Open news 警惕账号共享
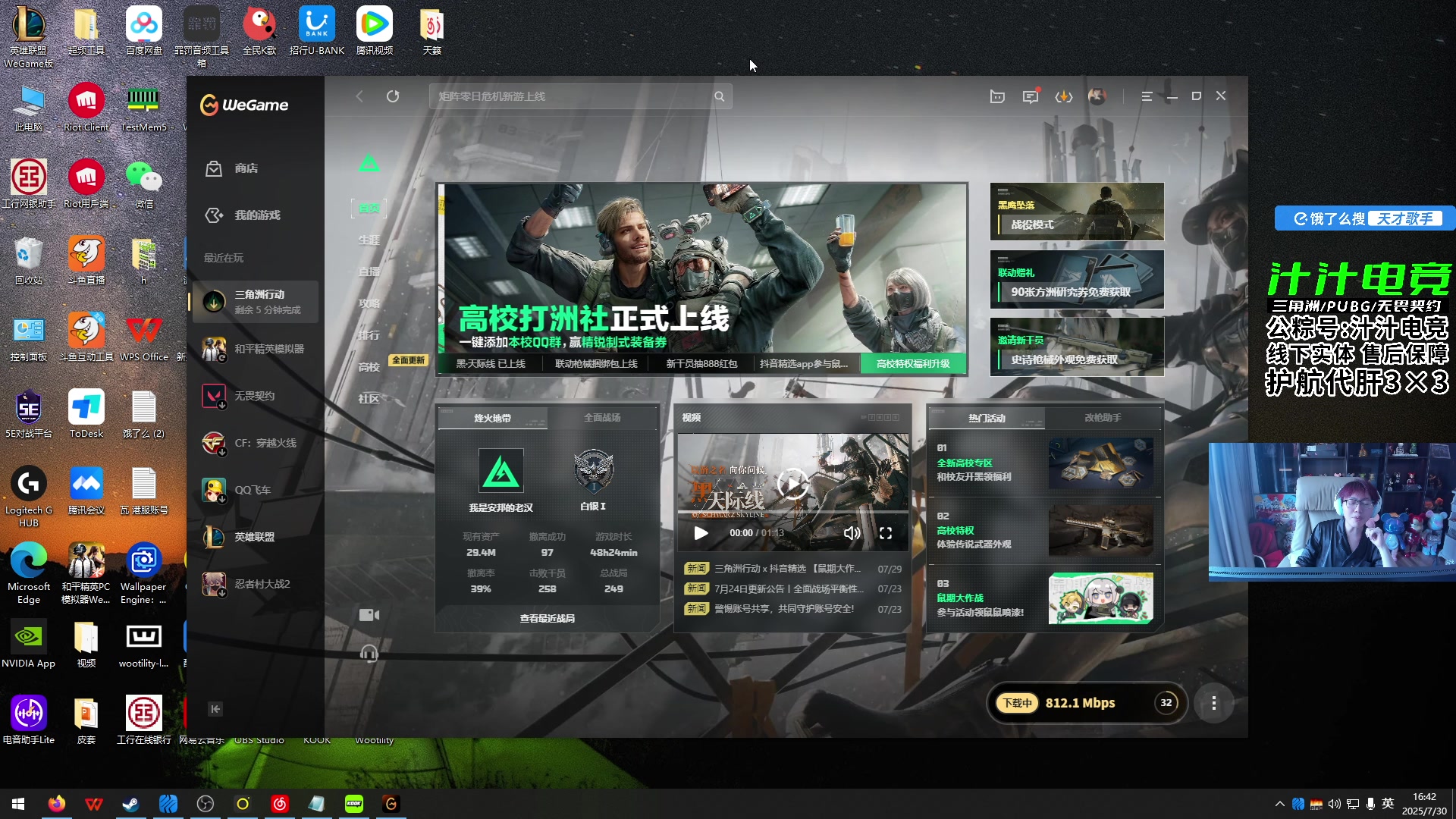Screen dimensions: 1456x819 (x=792, y=608)
